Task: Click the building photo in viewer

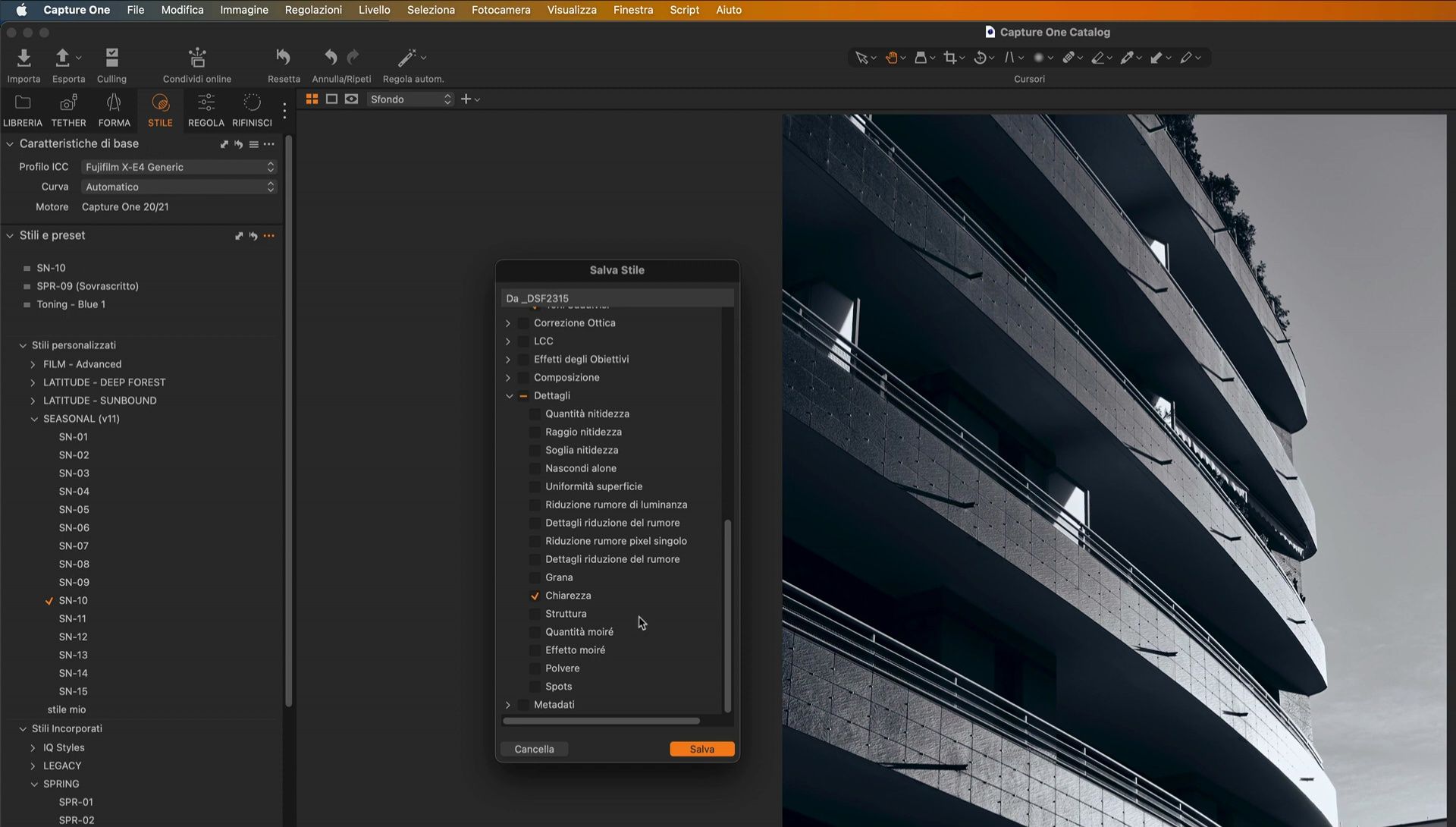Action: click(1114, 470)
